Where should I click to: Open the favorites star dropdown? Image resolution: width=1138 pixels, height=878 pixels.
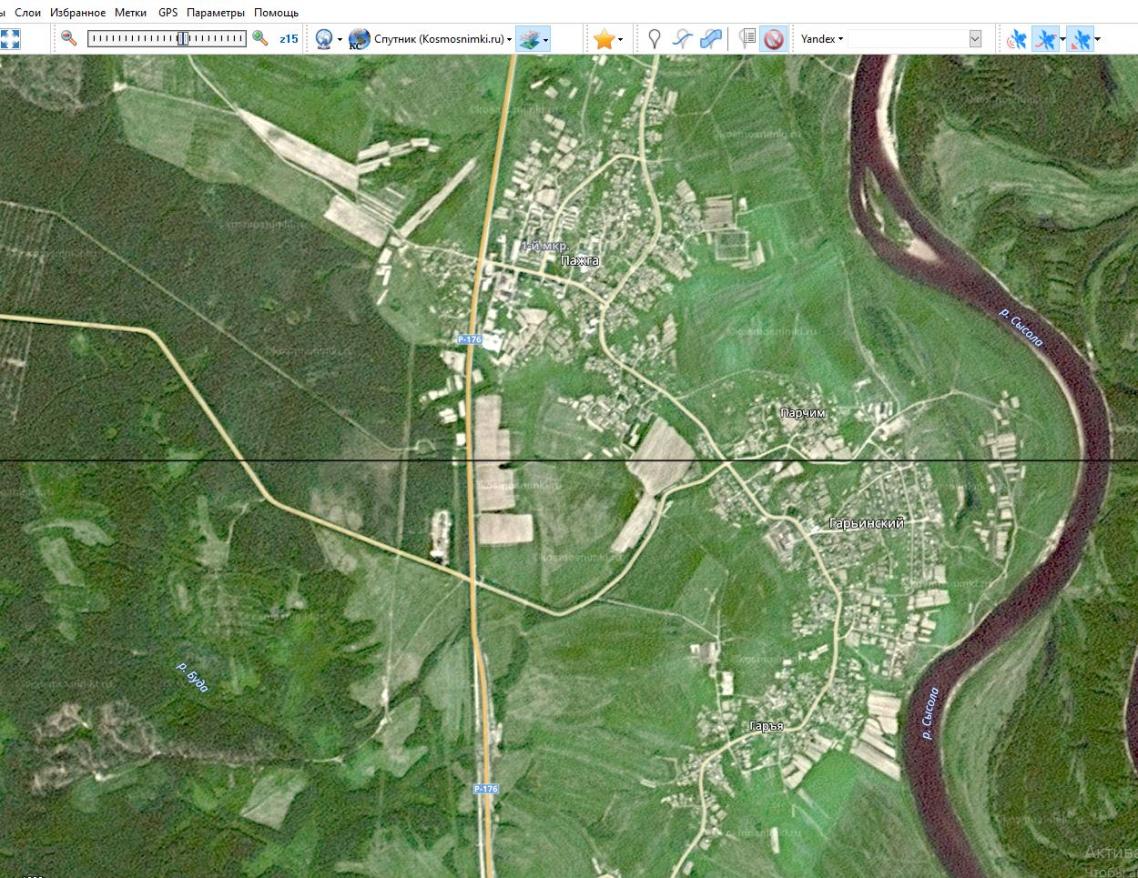click(x=608, y=39)
